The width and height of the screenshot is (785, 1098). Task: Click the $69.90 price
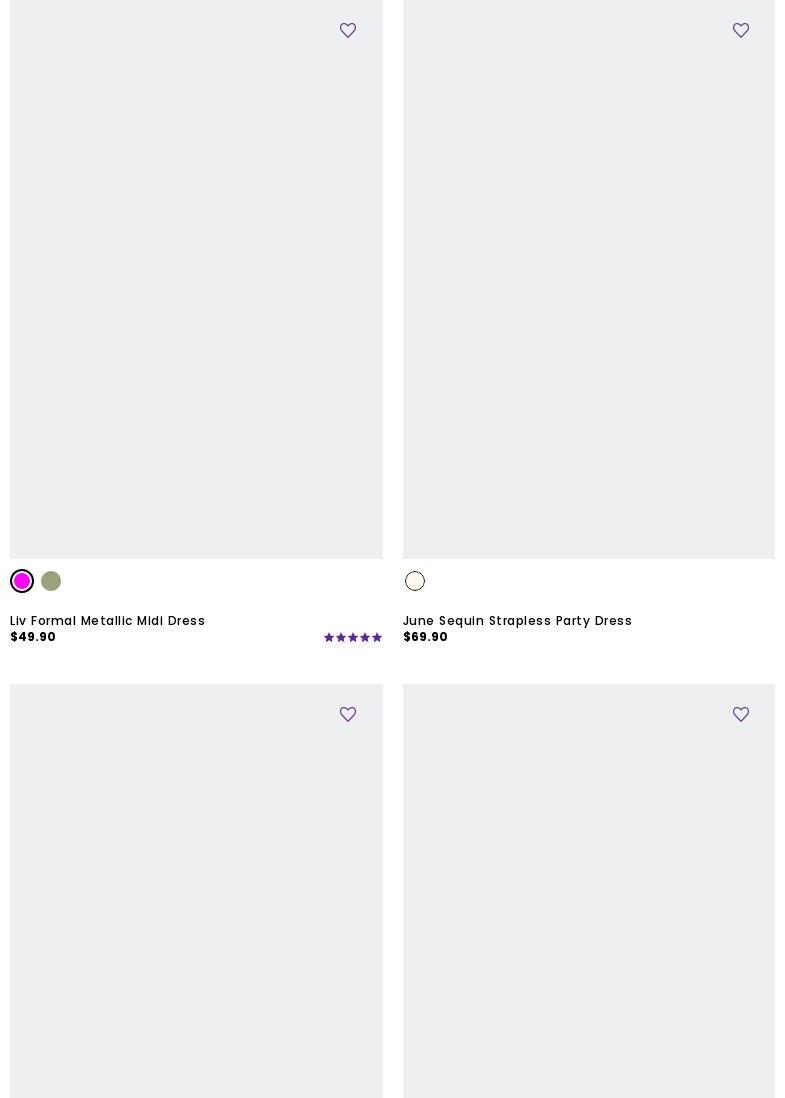[x=425, y=637]
